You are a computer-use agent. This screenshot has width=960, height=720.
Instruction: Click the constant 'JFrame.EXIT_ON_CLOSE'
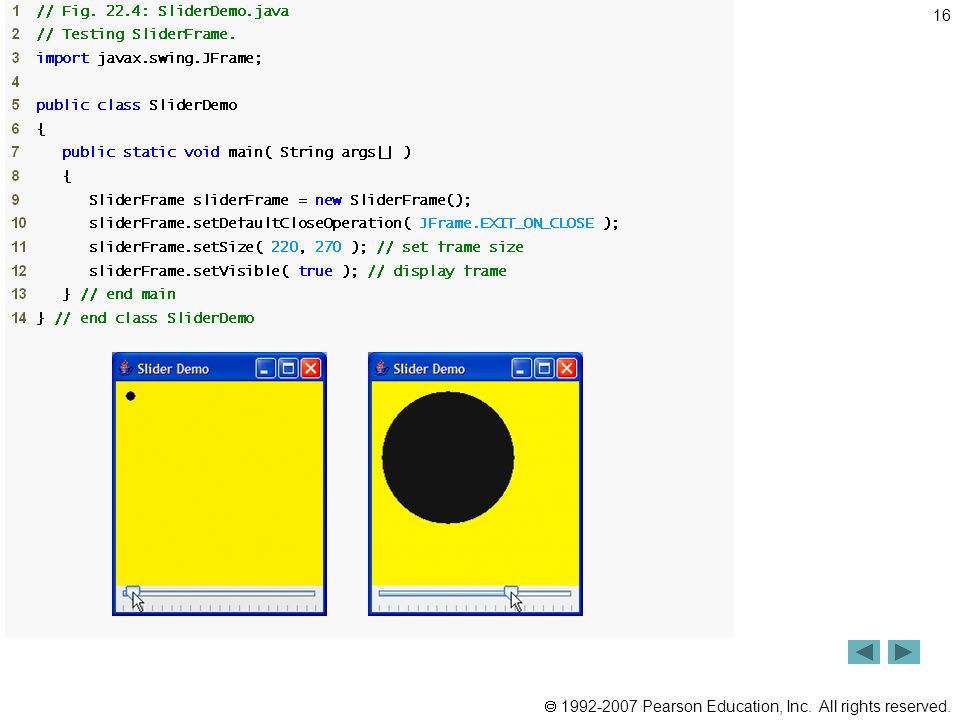click(506, 223)
